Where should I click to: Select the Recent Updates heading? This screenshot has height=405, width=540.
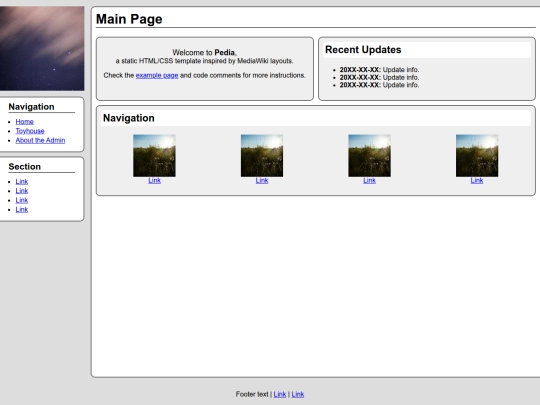pyautogui.click(x=363, y=50)
